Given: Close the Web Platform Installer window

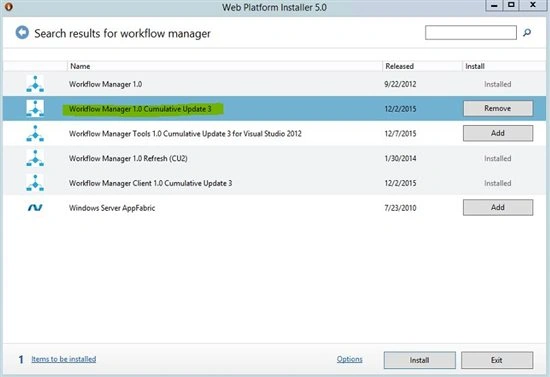Looking at the screenshot, I should pos(533,5).
